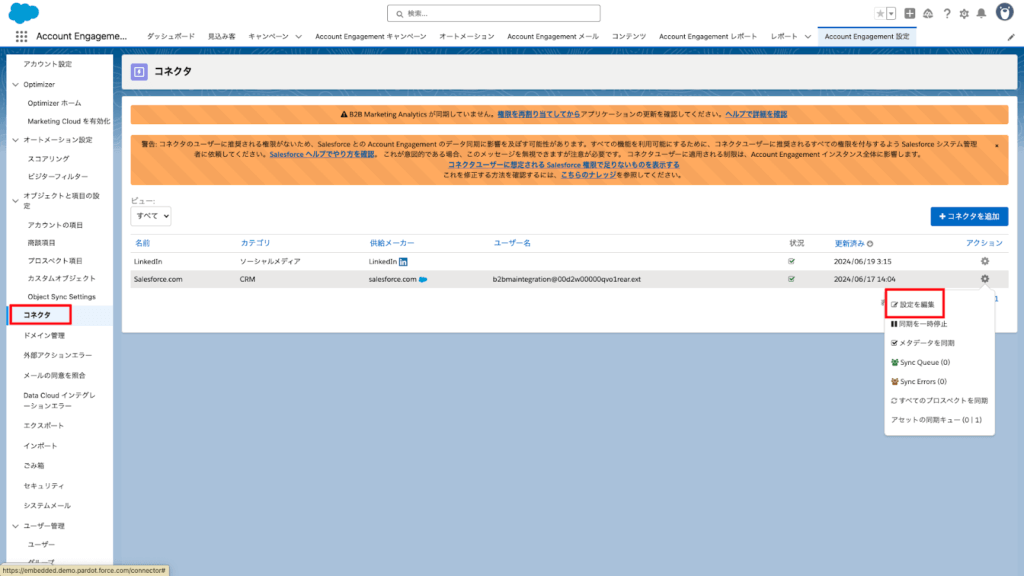The image size is (1024, 576).
Task: Switch to the Account Engagement 設定 tab
Action: pos(866,36)
